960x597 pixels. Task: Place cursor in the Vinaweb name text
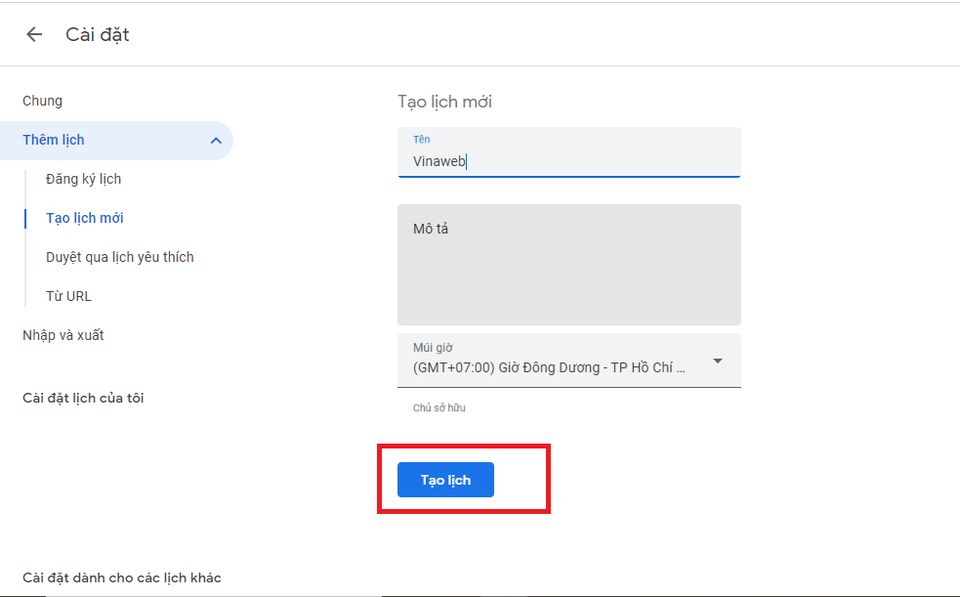click(x=440, y=161)
